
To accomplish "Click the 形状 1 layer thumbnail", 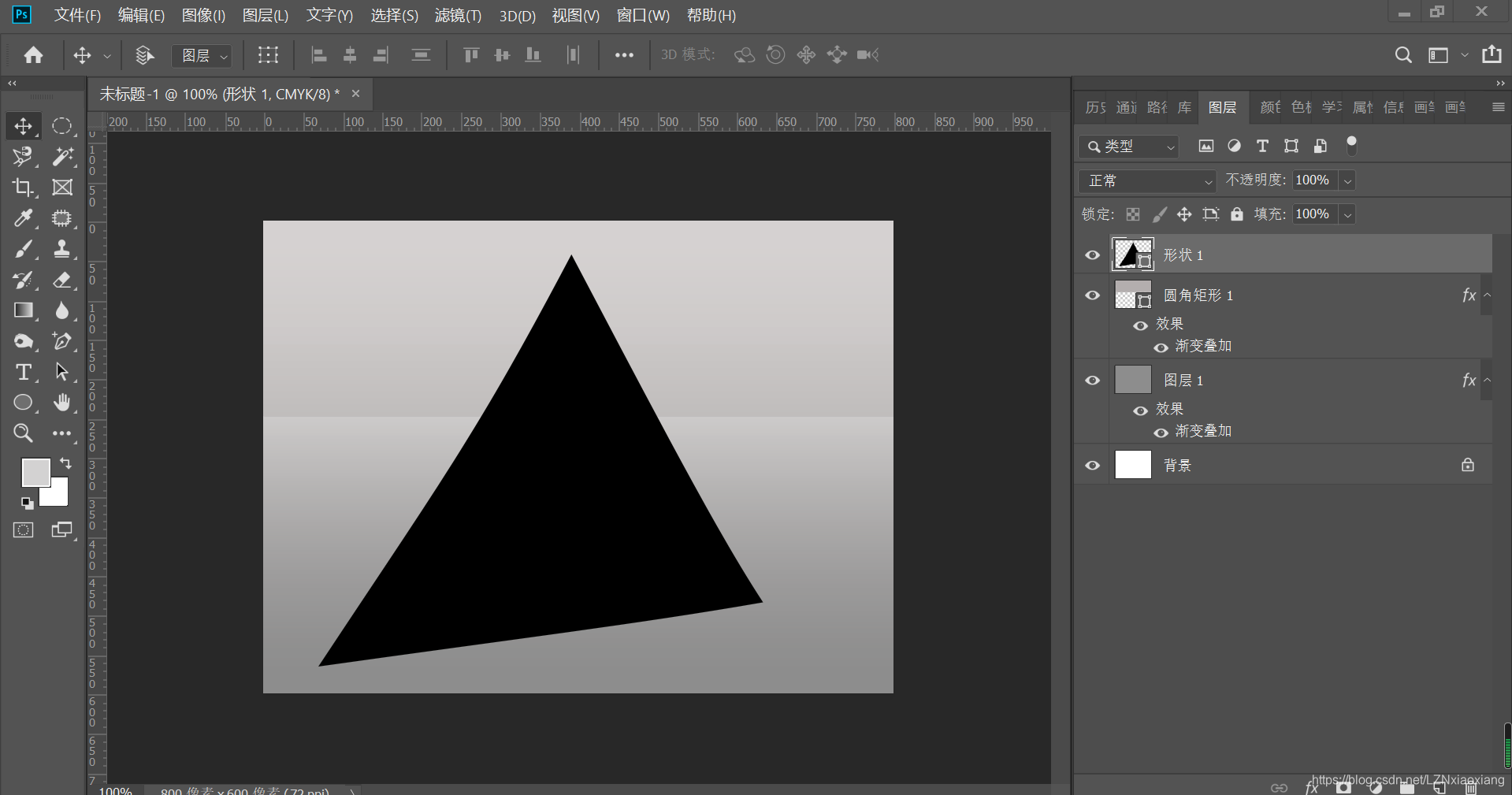I will click(1133, 254).
